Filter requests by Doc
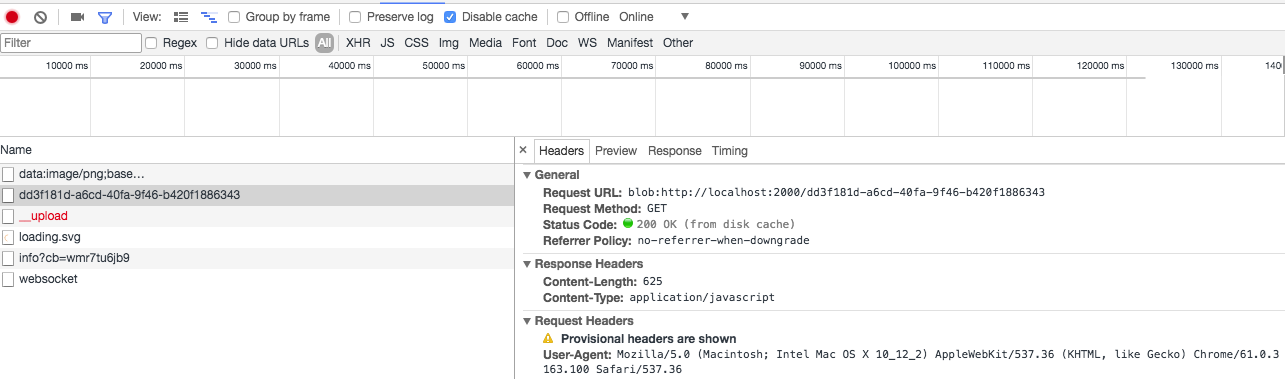 point(557,43)
